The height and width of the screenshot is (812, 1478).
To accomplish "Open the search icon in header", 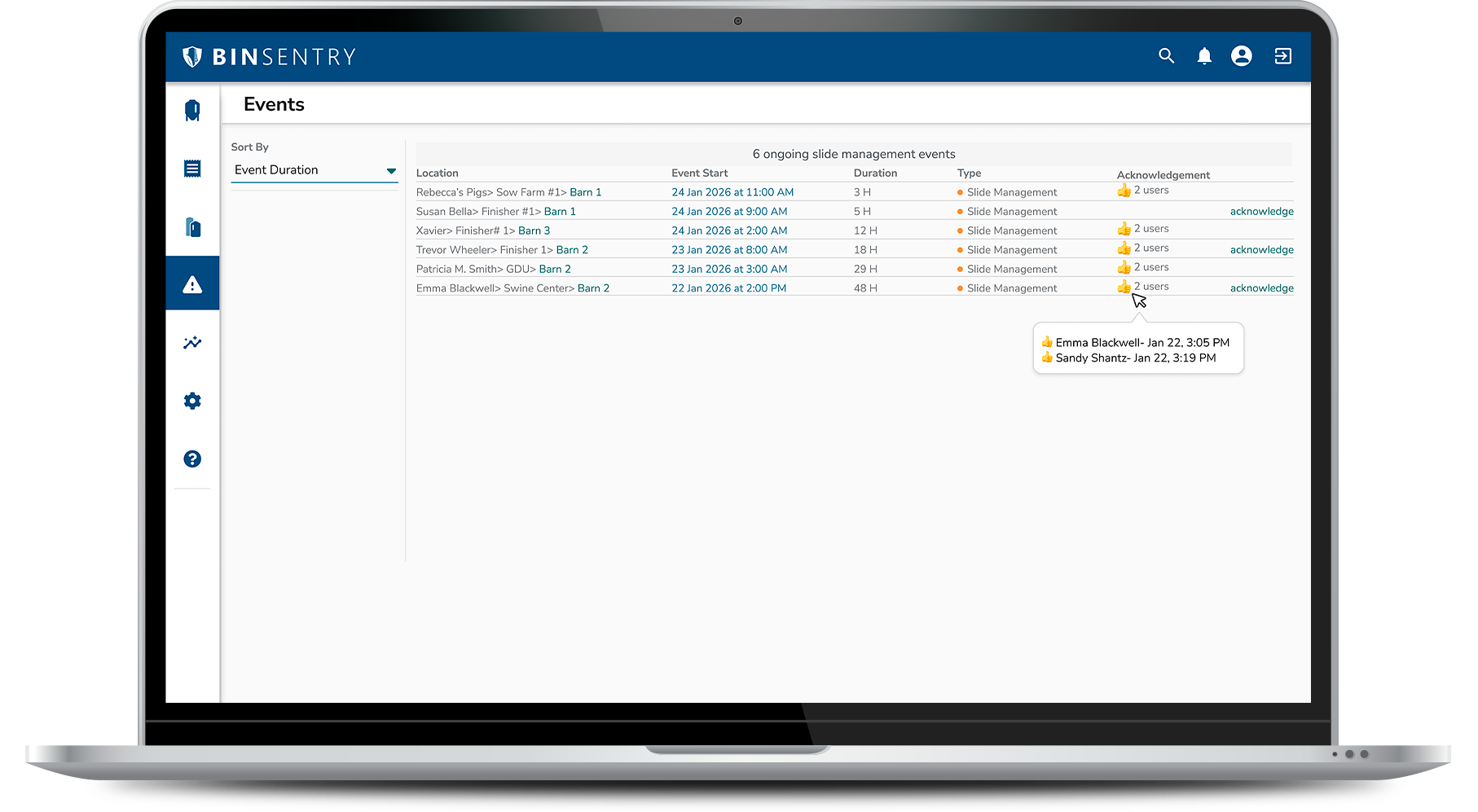I will (x=1166, y=56).
